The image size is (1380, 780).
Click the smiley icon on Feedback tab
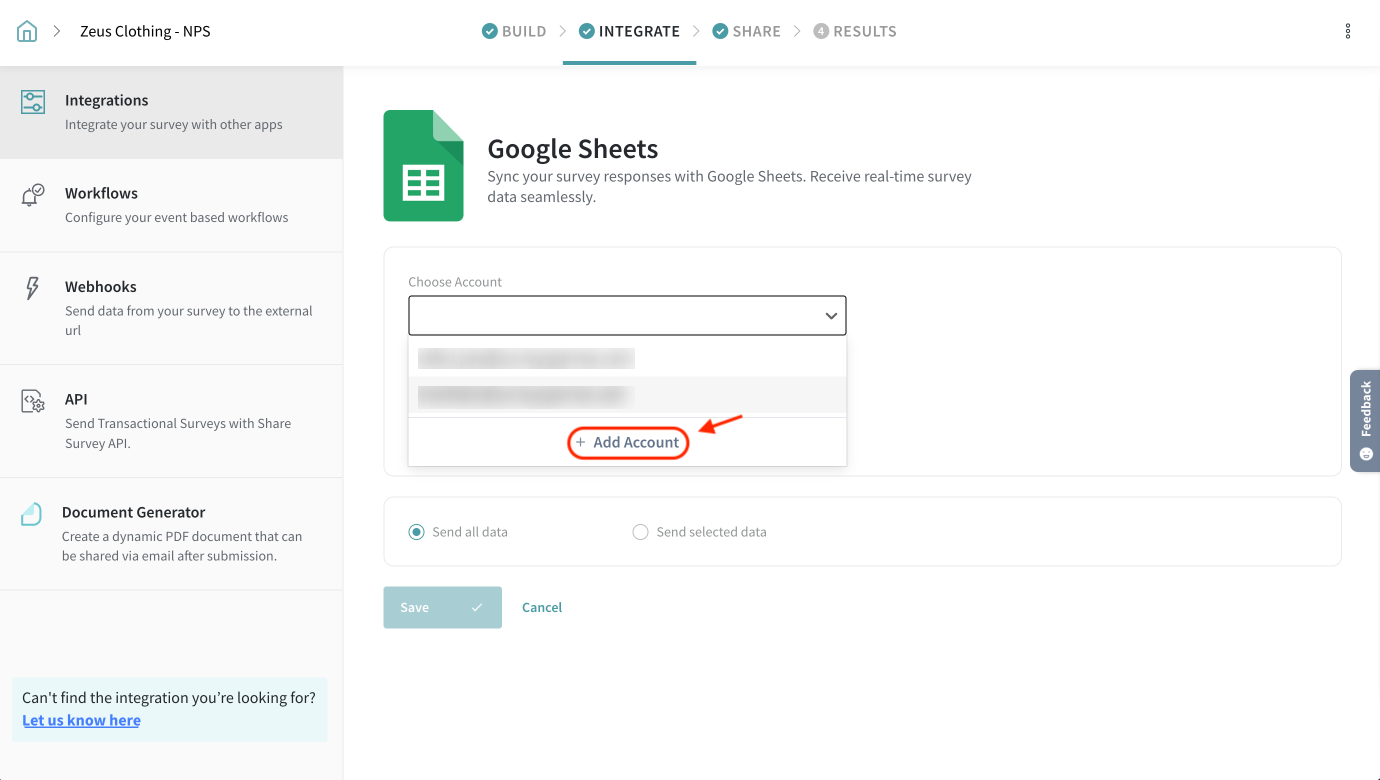pos(1366,453)
